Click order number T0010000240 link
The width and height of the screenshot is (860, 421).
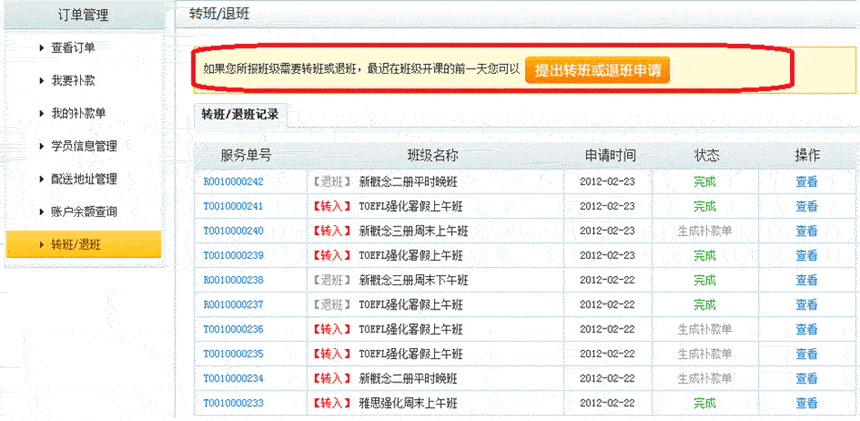point(233,231)
